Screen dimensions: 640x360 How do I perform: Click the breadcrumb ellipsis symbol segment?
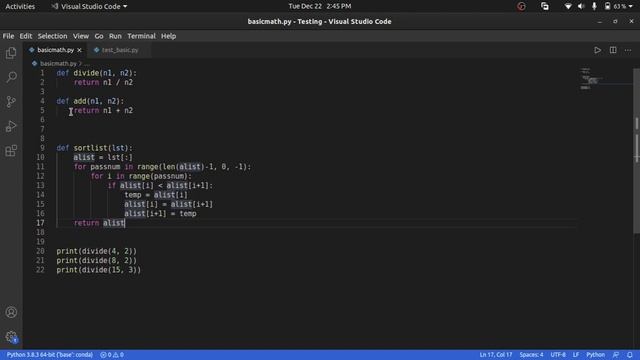pos(87,64)
